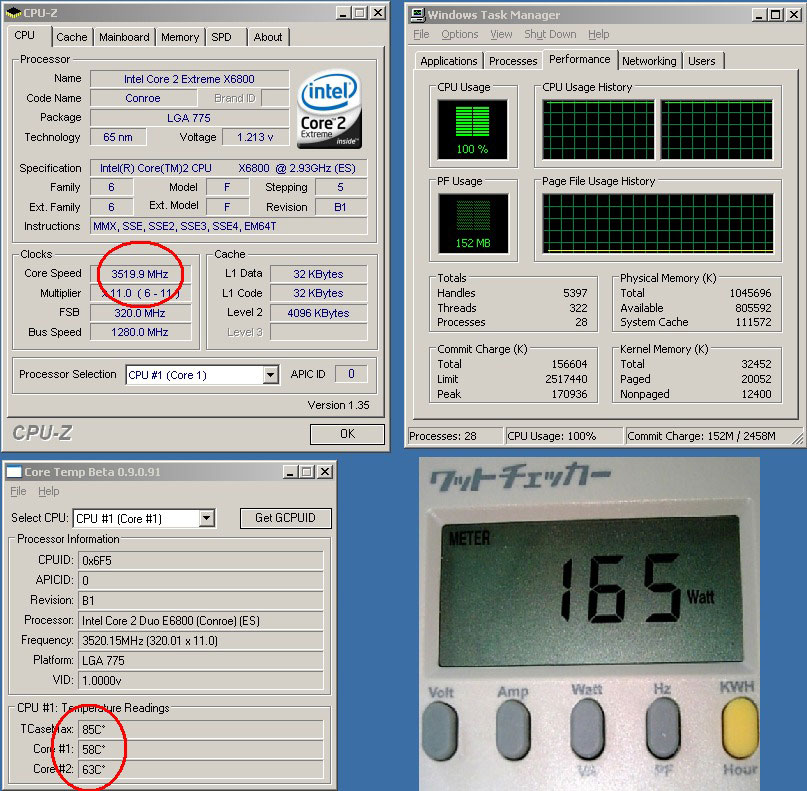Open the Networking tab in Task Manager

point(649,61)
